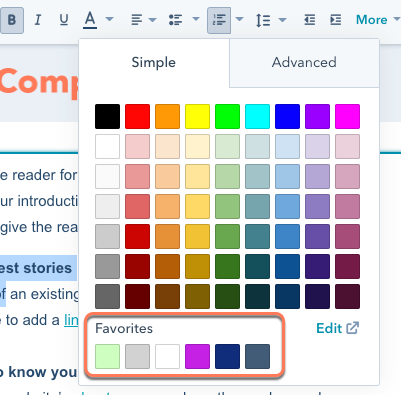Image resolution: width=401 pixels, height=395 pixels.
Task: Click the text alignment icon
Action: (x=137, y=20)
